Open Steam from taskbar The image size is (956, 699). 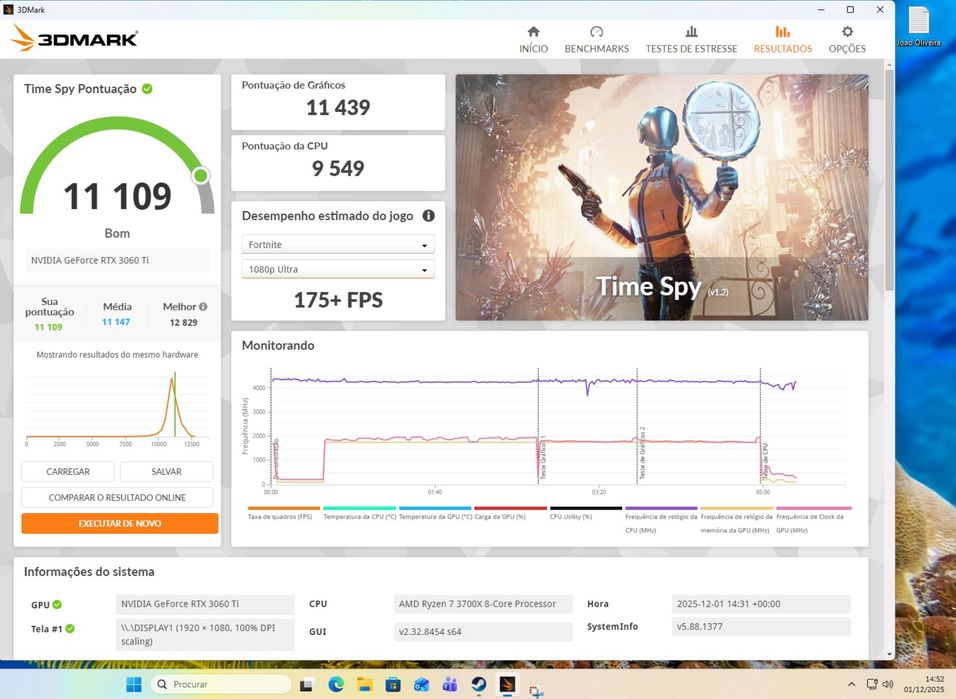point(479,684)
